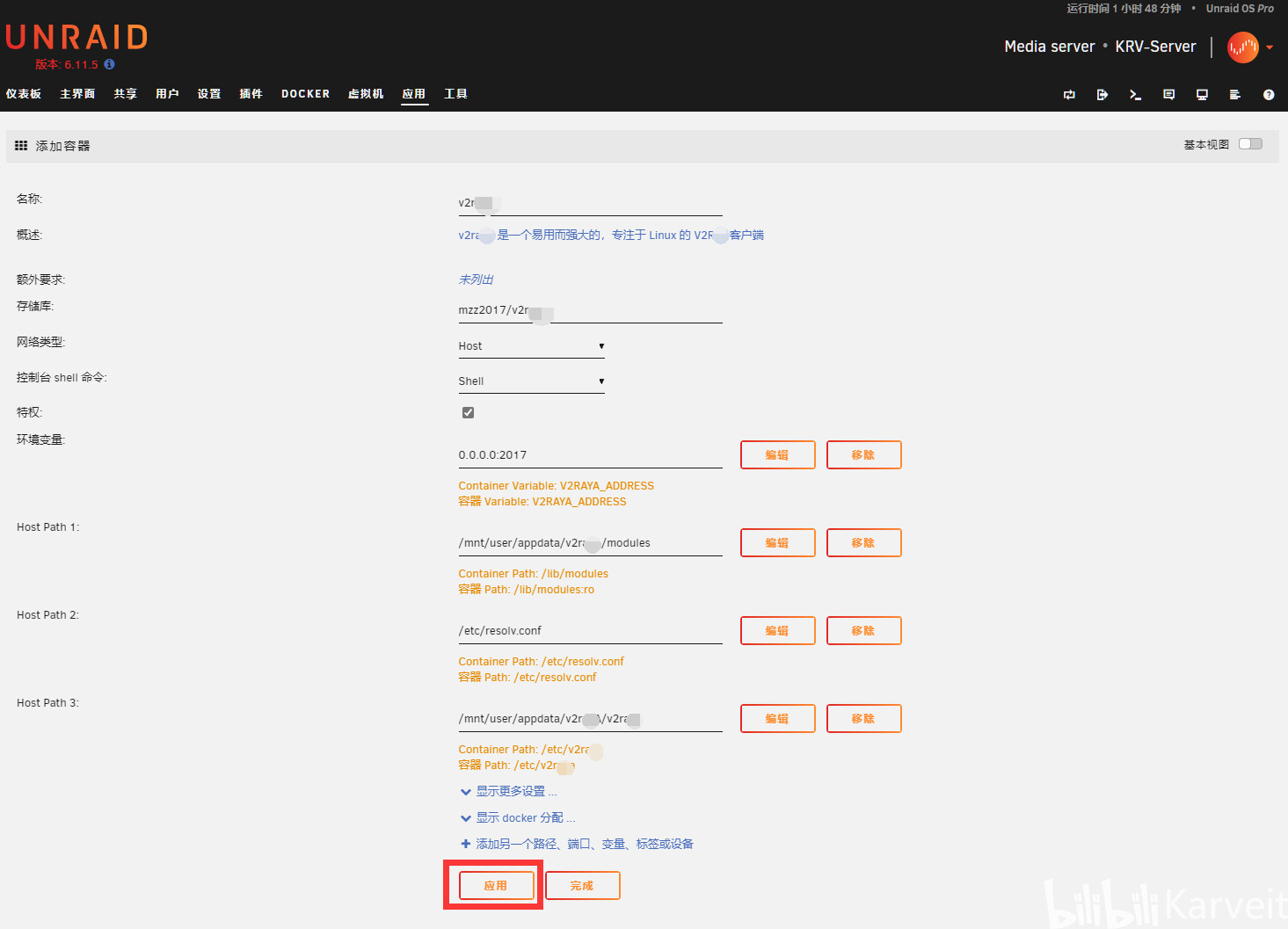Open the web terminal icon
The image size is (1288, 929).
(x=1135, y=95)
